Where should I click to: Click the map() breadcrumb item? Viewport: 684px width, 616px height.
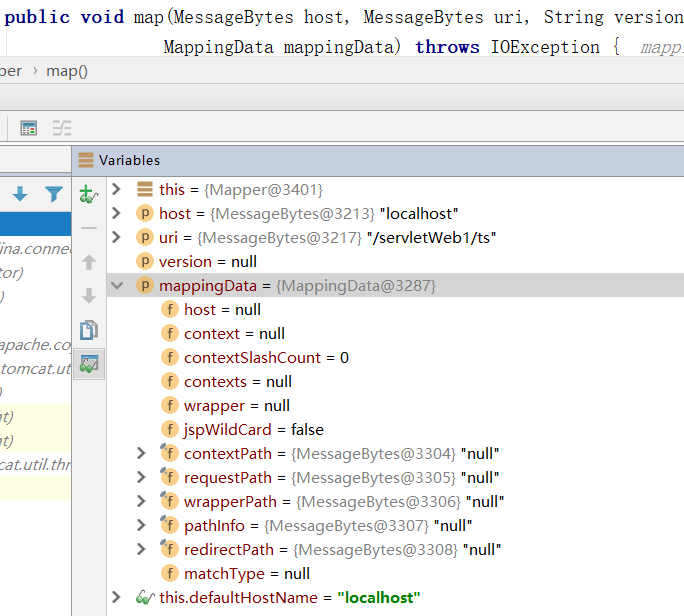click(67, 71)
